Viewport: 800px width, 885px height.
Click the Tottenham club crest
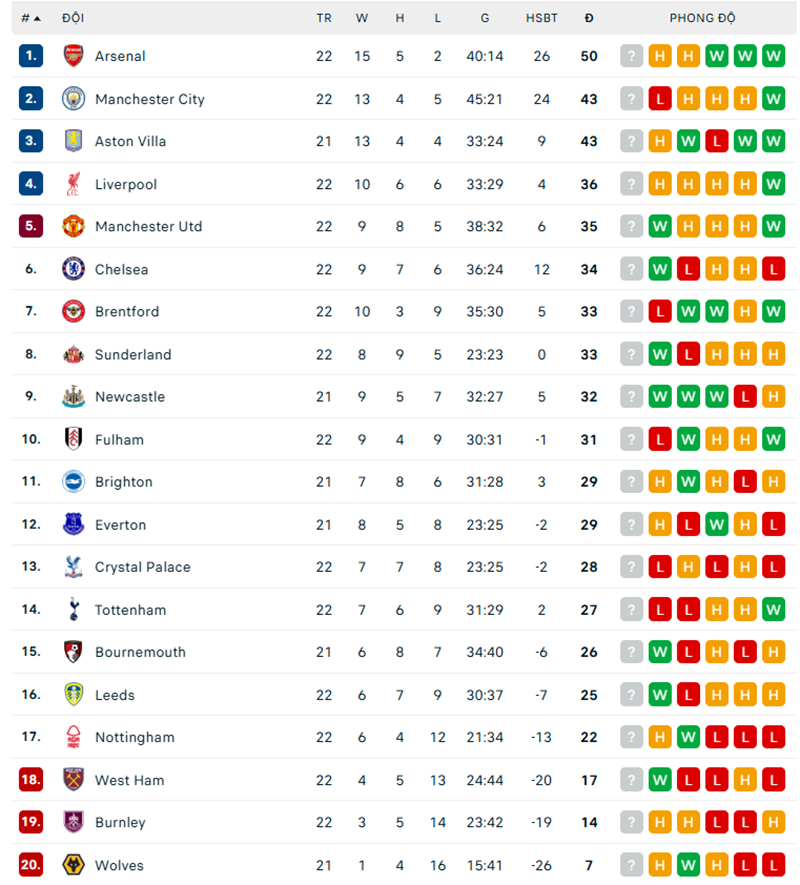[73, 610]
